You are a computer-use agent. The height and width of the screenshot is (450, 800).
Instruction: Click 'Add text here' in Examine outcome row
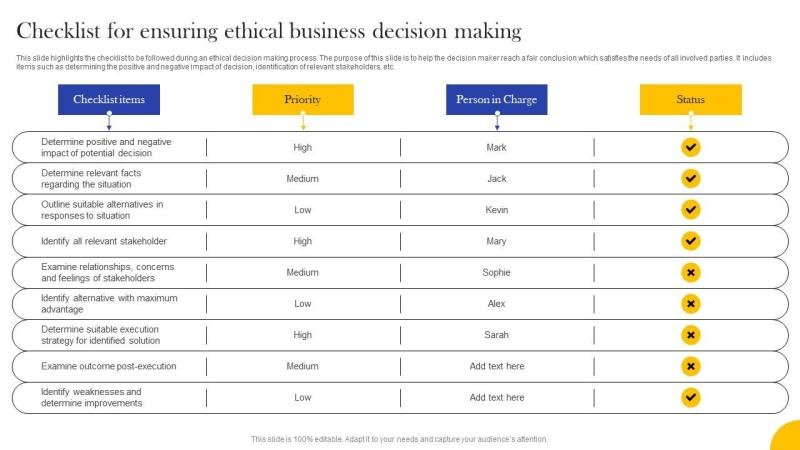tap(497, 366)
